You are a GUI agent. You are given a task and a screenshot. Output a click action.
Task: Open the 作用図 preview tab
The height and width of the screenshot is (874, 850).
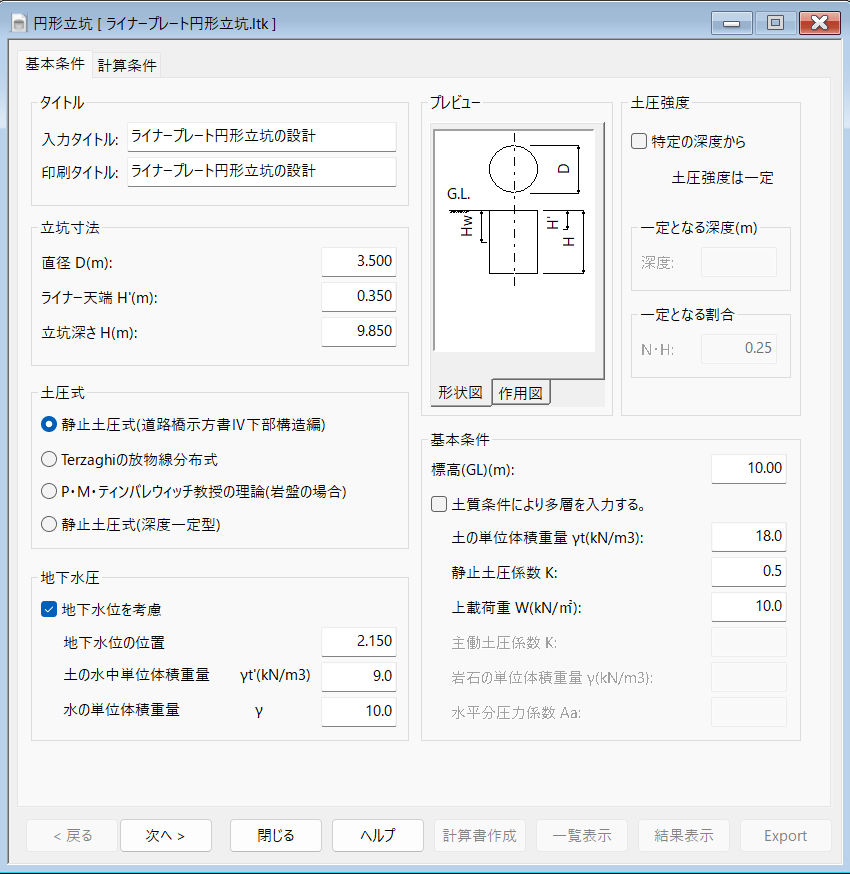coord(520,393)
